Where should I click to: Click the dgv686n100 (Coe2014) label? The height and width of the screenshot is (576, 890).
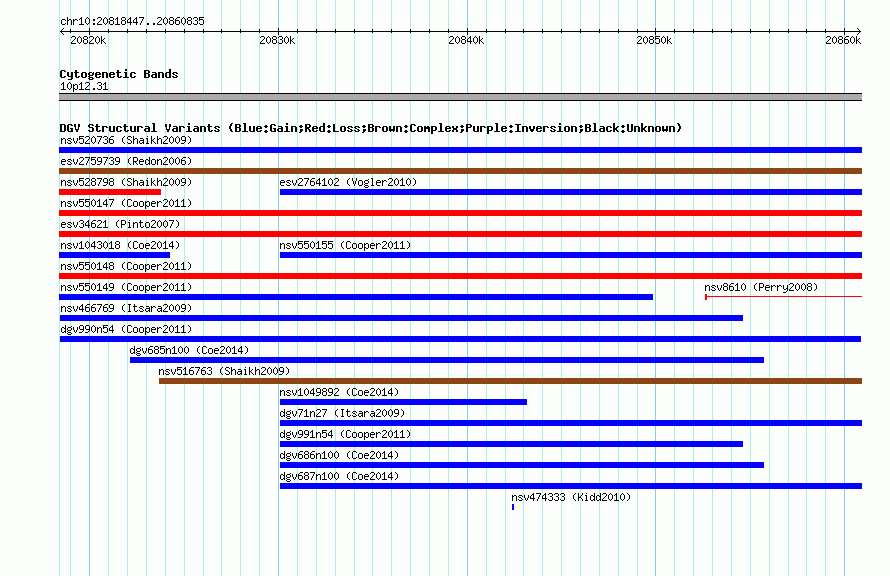click(339, 455)
